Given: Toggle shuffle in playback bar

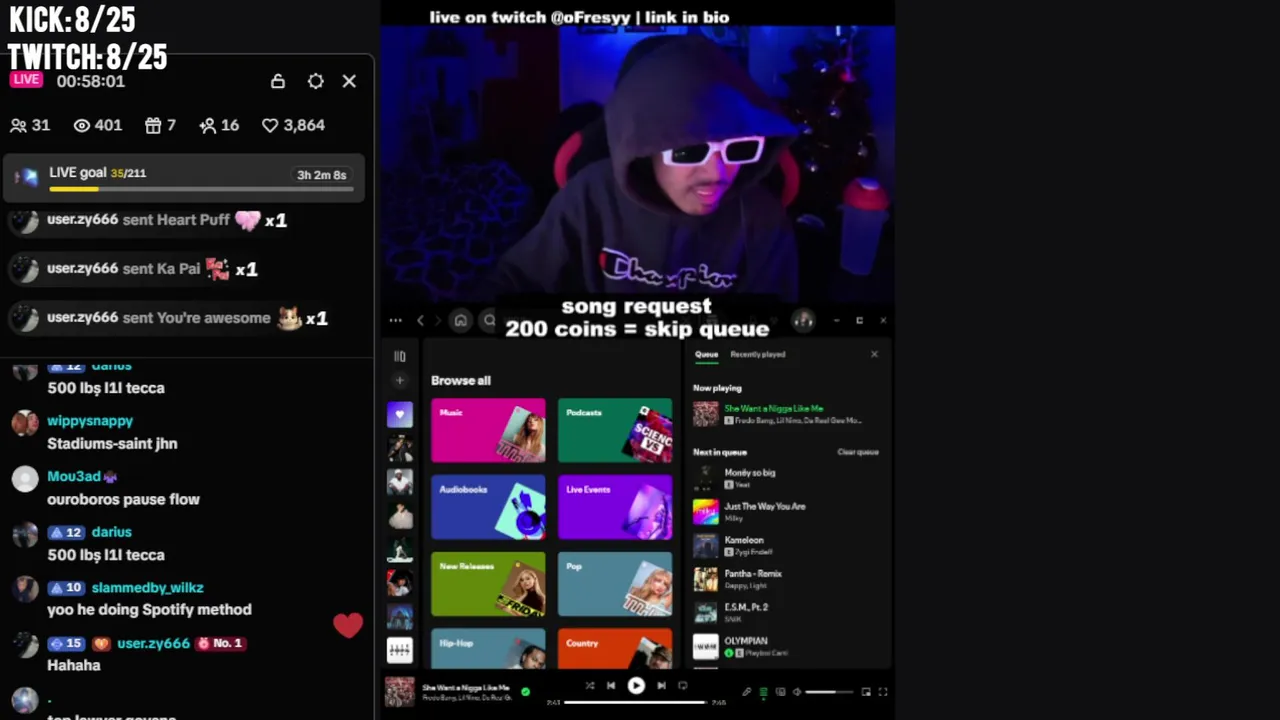Looking at the screenshot, I should click(x=589, y=685).
